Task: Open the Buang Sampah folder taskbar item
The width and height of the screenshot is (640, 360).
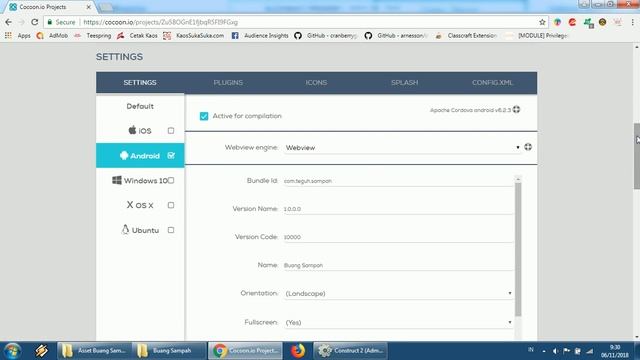Action: tap(169, 351)
